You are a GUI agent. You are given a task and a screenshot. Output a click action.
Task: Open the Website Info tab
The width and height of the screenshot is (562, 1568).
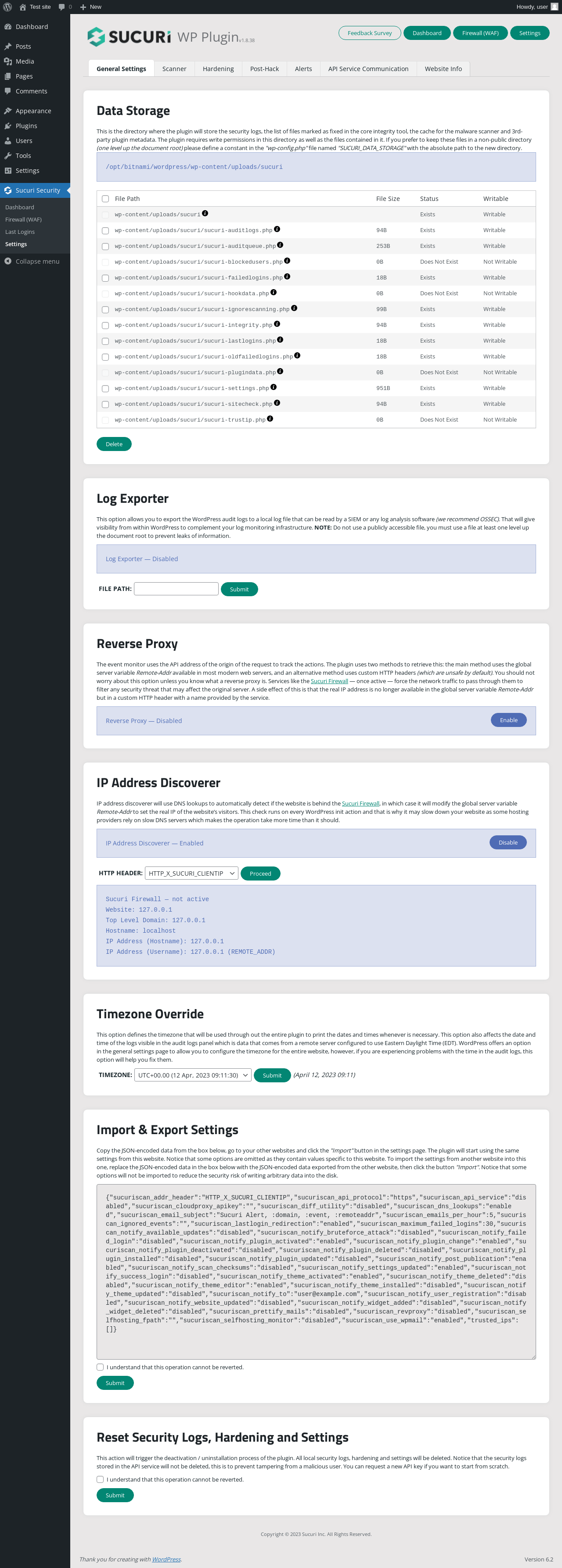[x=443, y=69]
